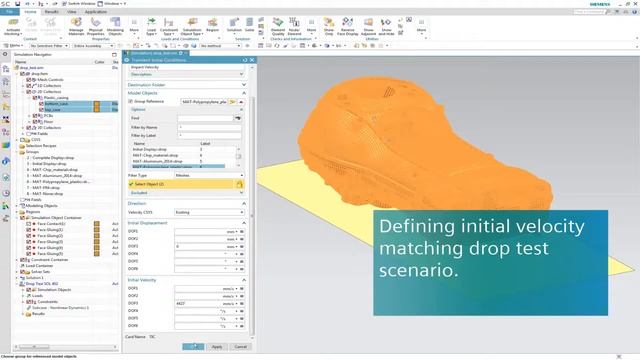The image size is (640, 360).
Task: Click the lock icon on Select Object row
Action: [x=240, y=184]
